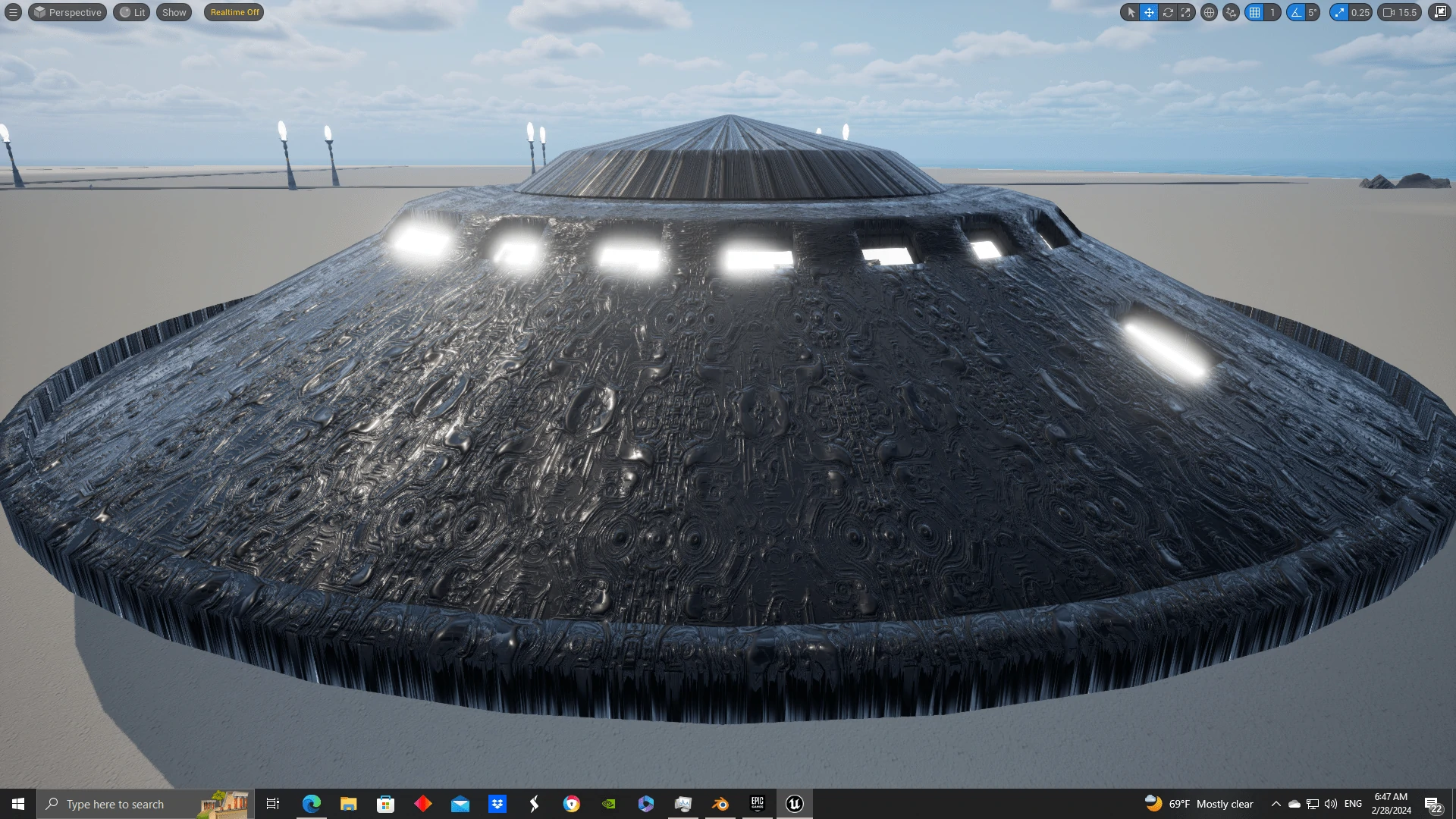Click the Show flags button
1456x819 pixels.
click(x=174, y=12)
